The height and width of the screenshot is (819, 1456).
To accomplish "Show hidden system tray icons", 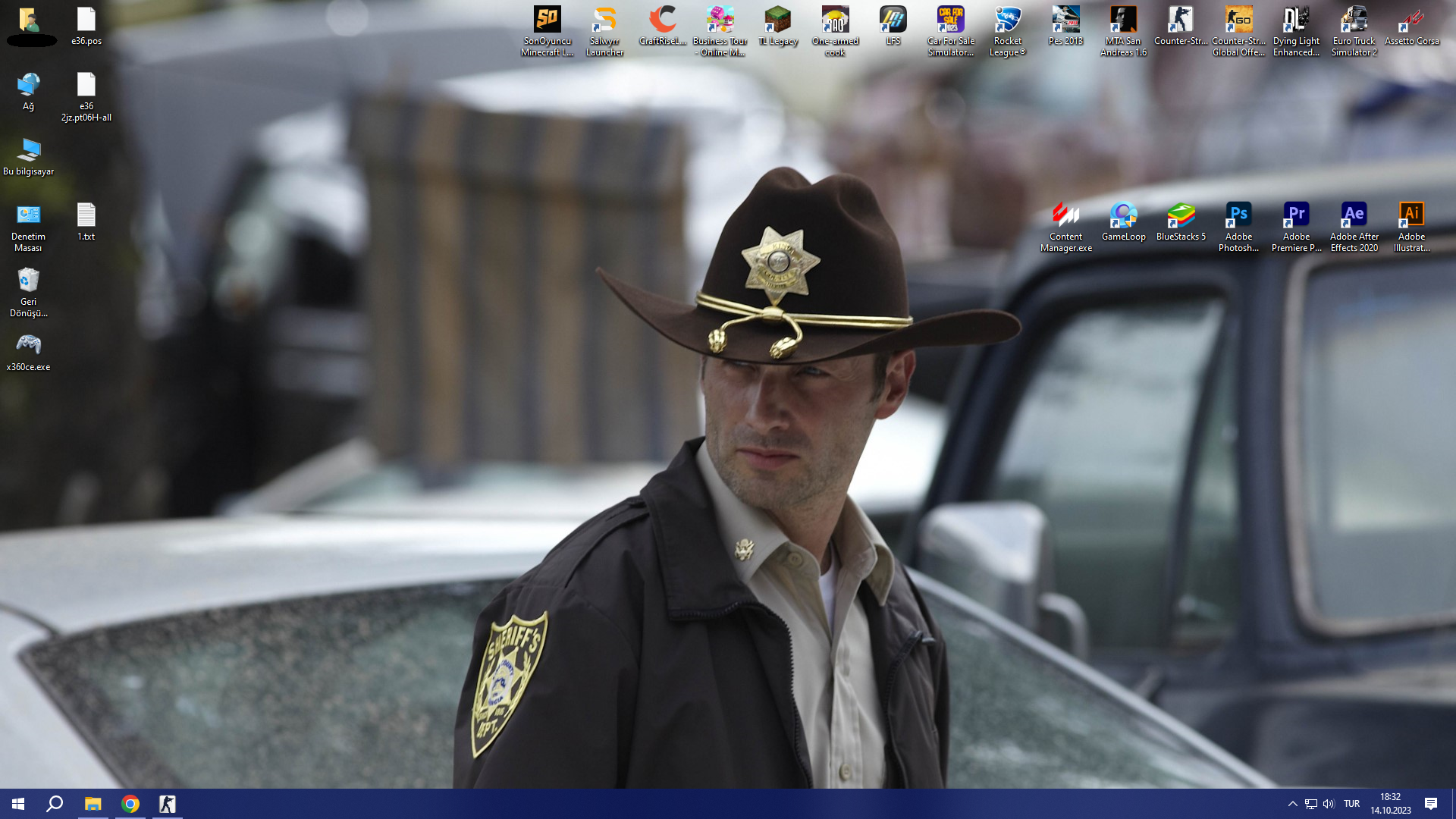I will tap(1292, 804).
